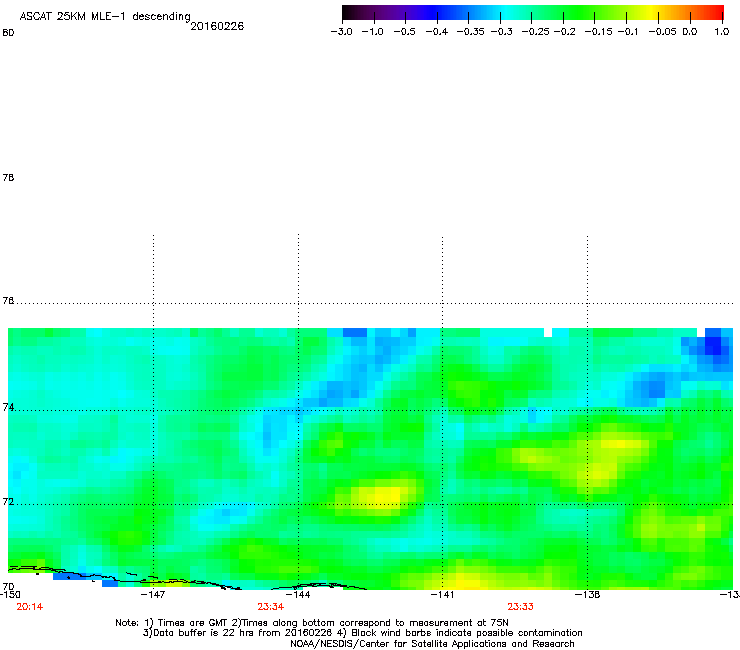
Task: Click the -0.25 color scale label
Action: tap(536, 32)
